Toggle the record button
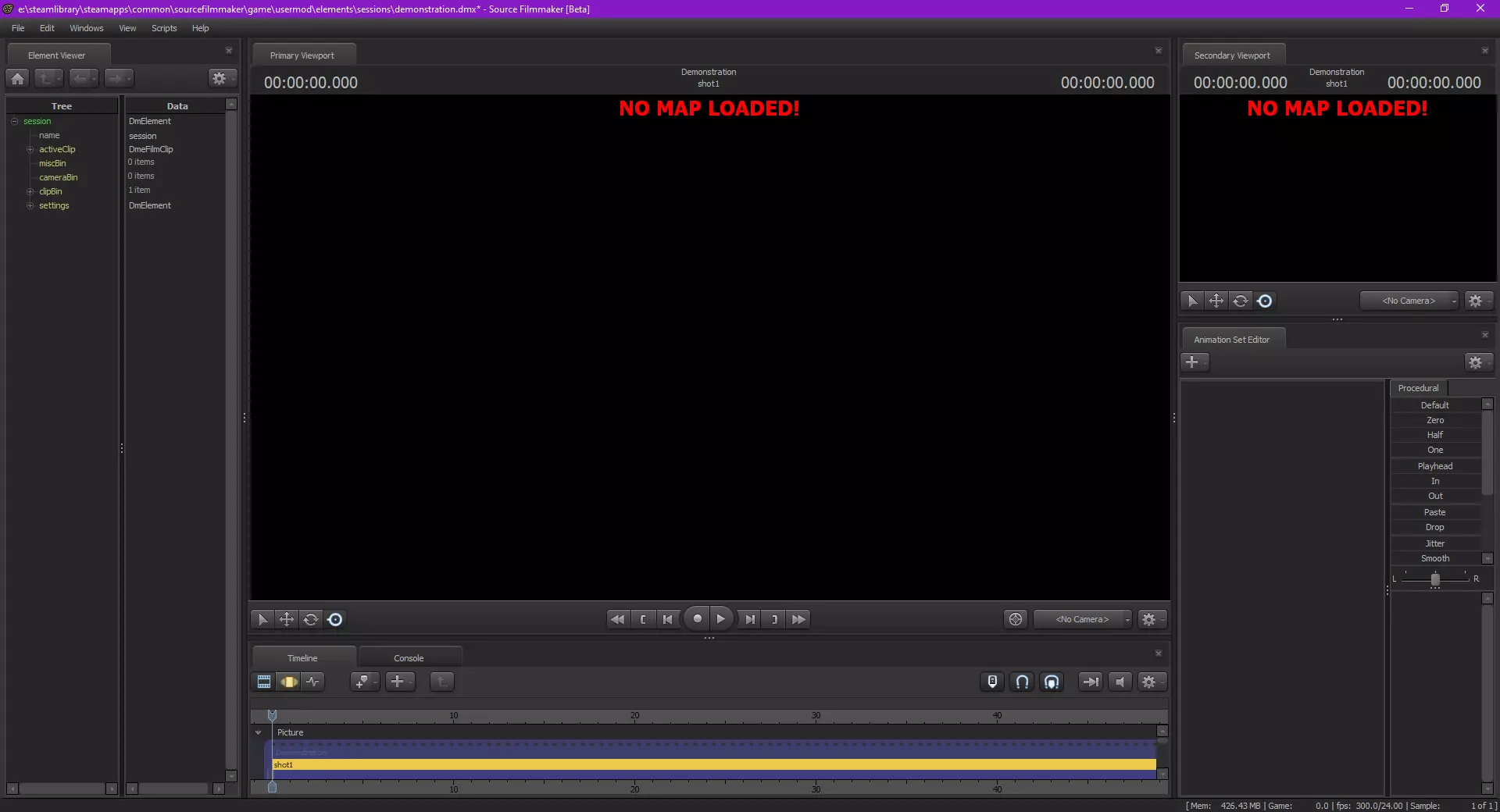 tap(697, 619)
